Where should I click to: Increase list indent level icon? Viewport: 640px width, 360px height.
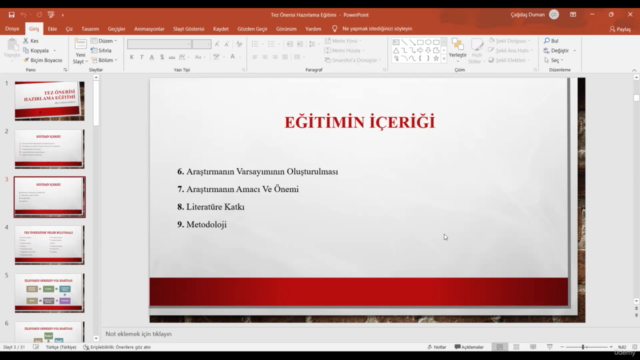(300, 44)
